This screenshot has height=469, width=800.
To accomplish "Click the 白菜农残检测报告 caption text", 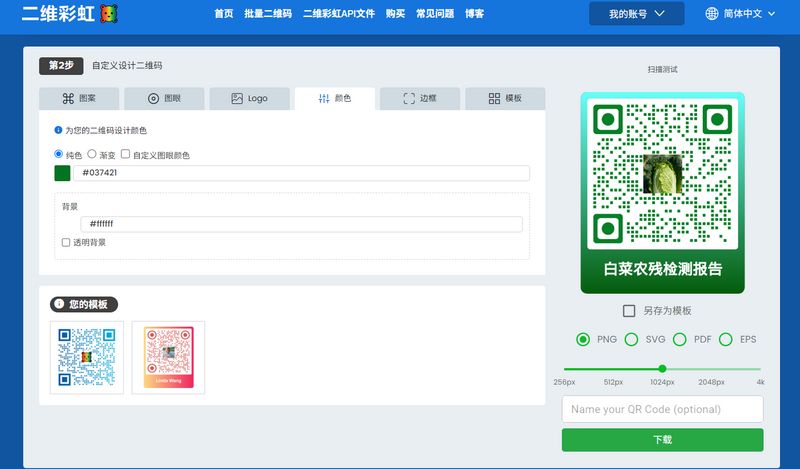I will pos(662,269).
